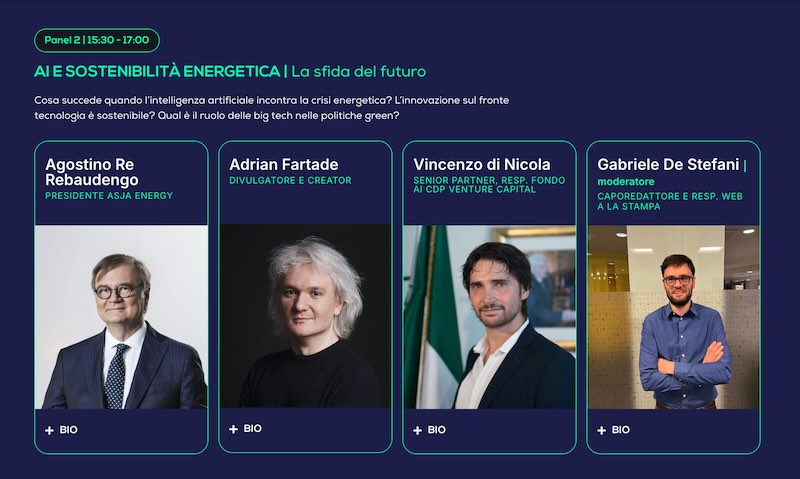Expand bio for Vincenzo di Nicola
The height and width of the screenshot is (479, 800).
(x=430, y=430)
